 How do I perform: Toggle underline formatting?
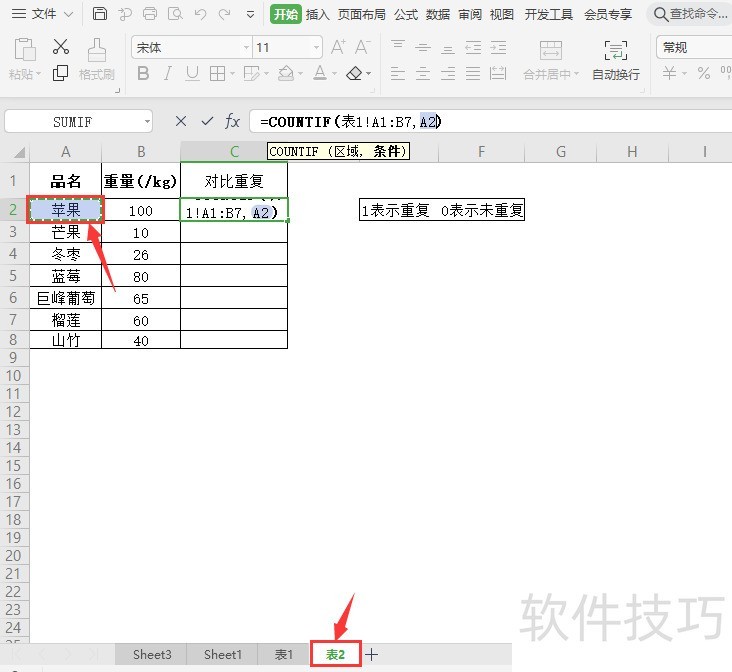(x=192, y=73)
